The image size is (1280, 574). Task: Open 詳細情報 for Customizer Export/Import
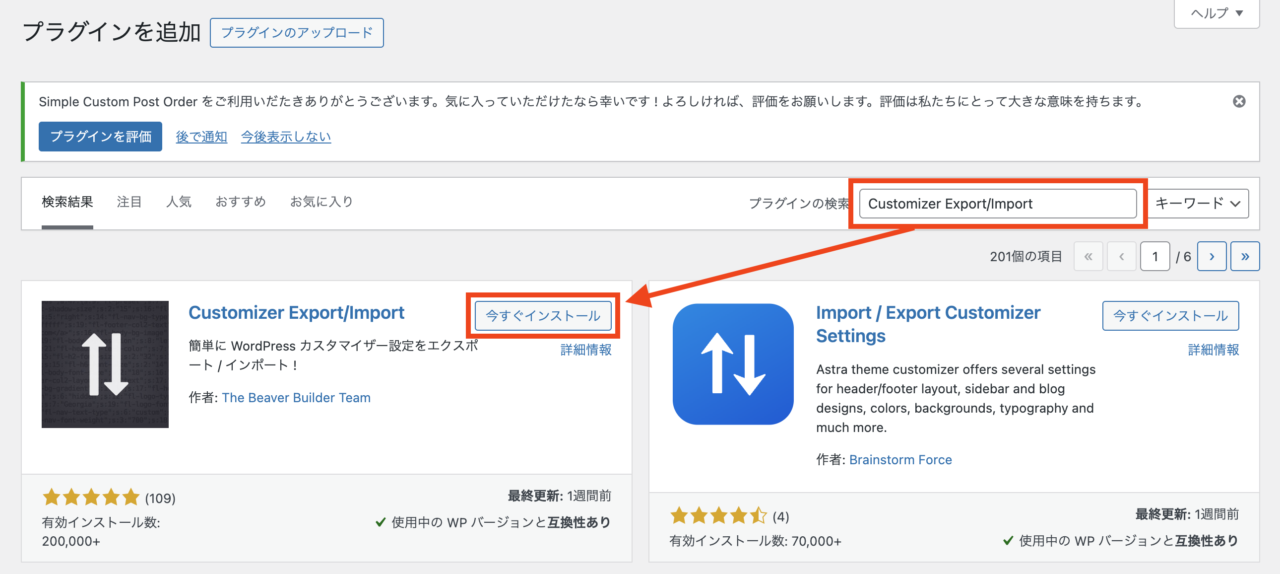pyautogui.click(x=586, y=350)
